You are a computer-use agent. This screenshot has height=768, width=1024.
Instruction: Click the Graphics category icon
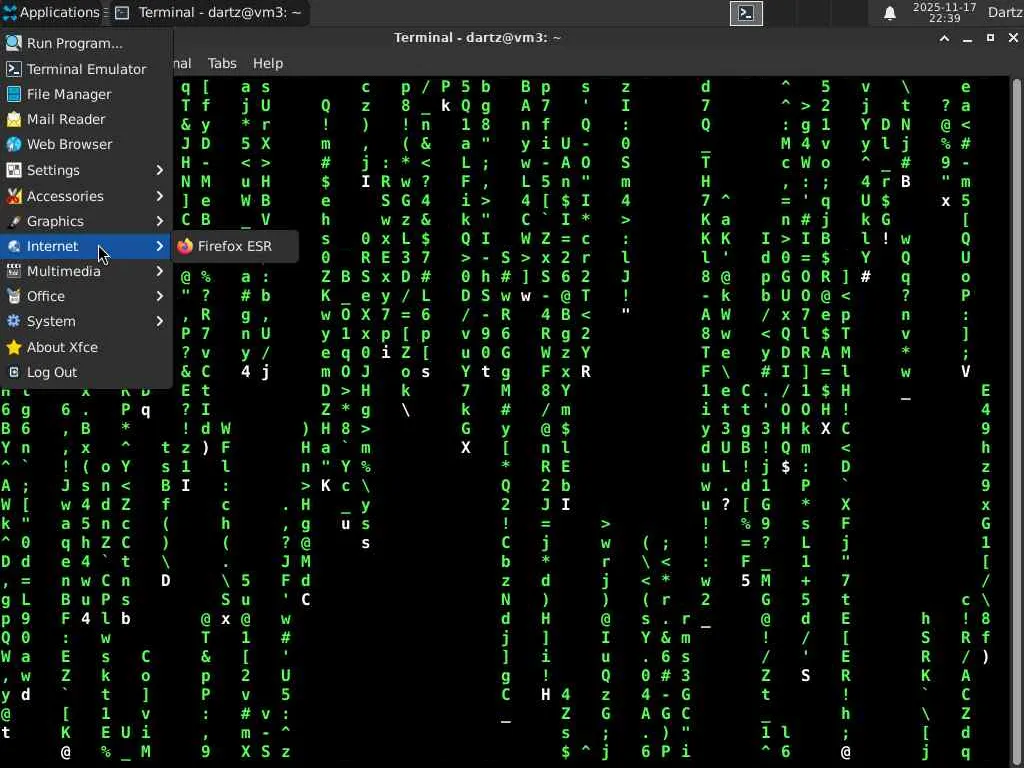click(x=14, y=221)
